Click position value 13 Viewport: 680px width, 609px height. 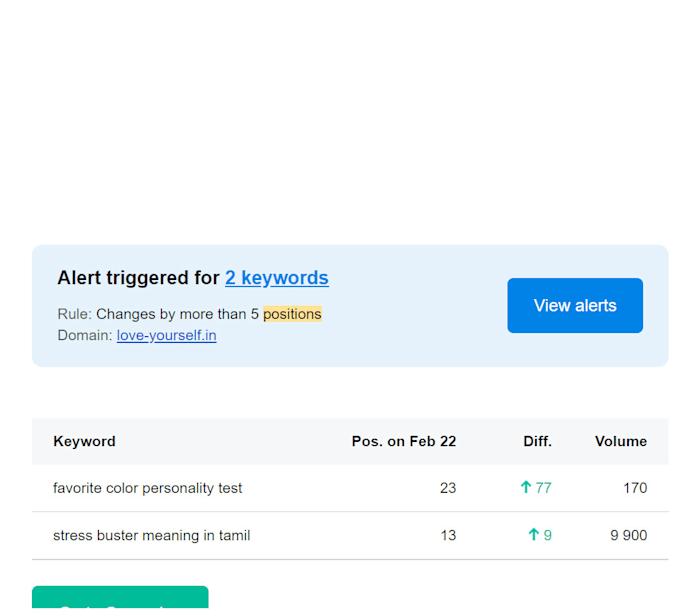[x=448, y=535]
